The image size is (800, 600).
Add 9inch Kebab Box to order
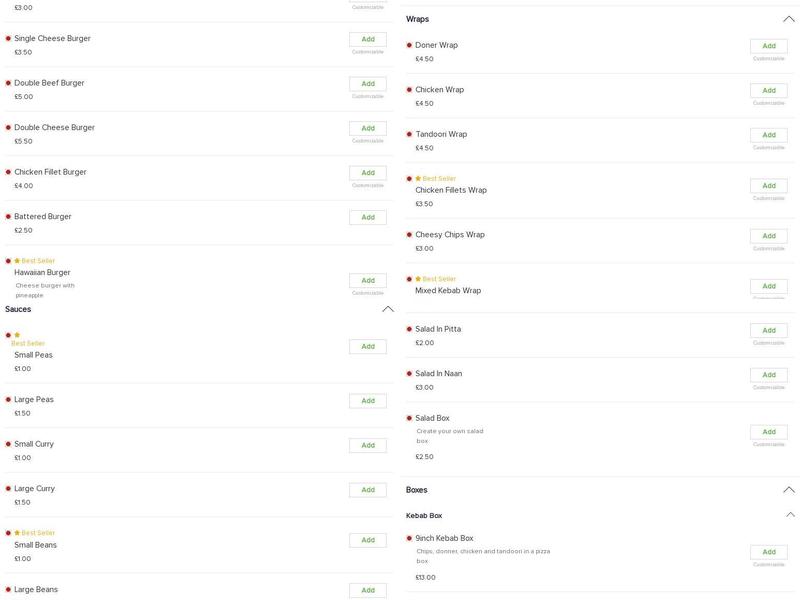tap(768, 552)
